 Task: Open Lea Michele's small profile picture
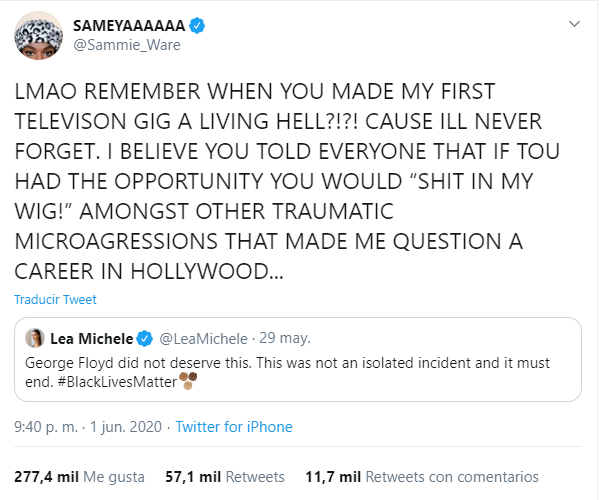33,337
